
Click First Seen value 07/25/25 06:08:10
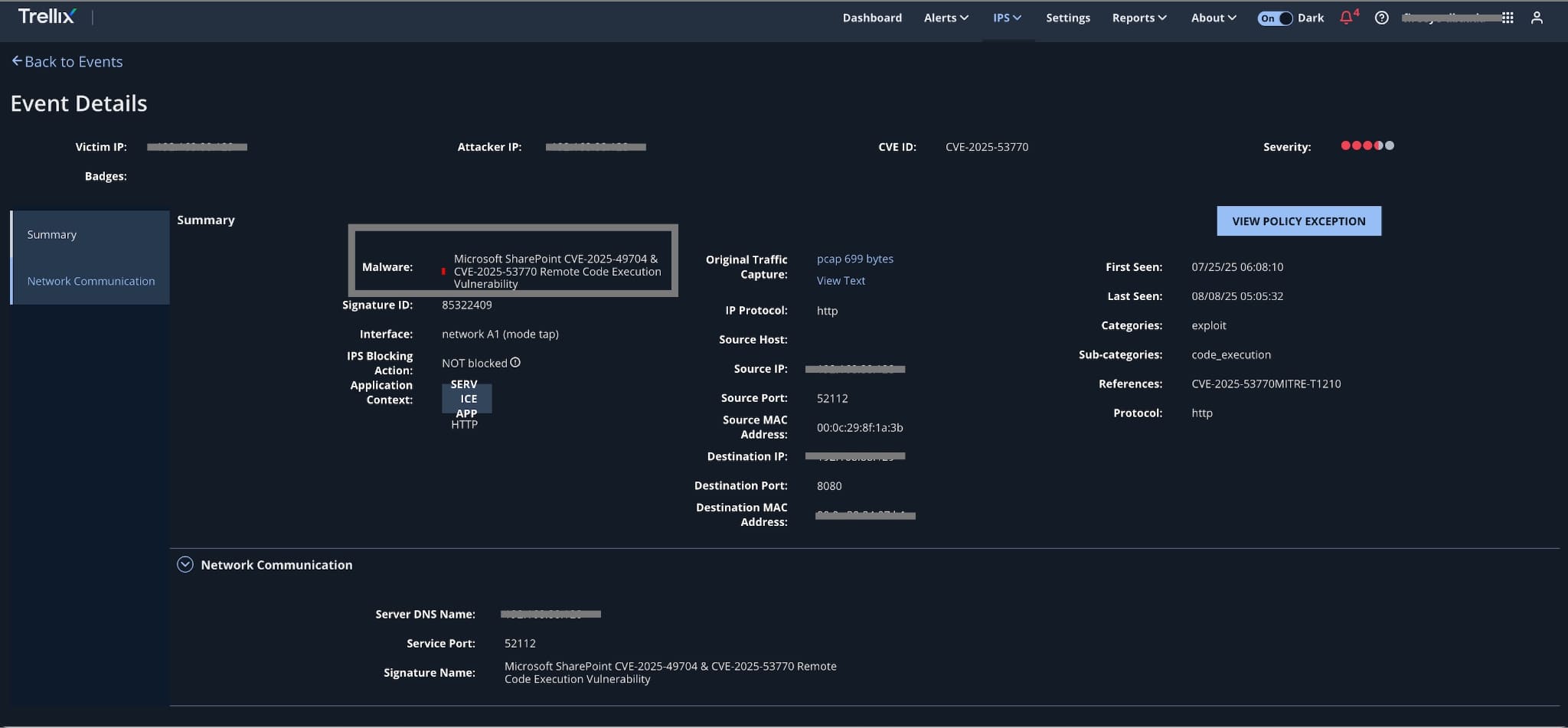coord(1237,266)
